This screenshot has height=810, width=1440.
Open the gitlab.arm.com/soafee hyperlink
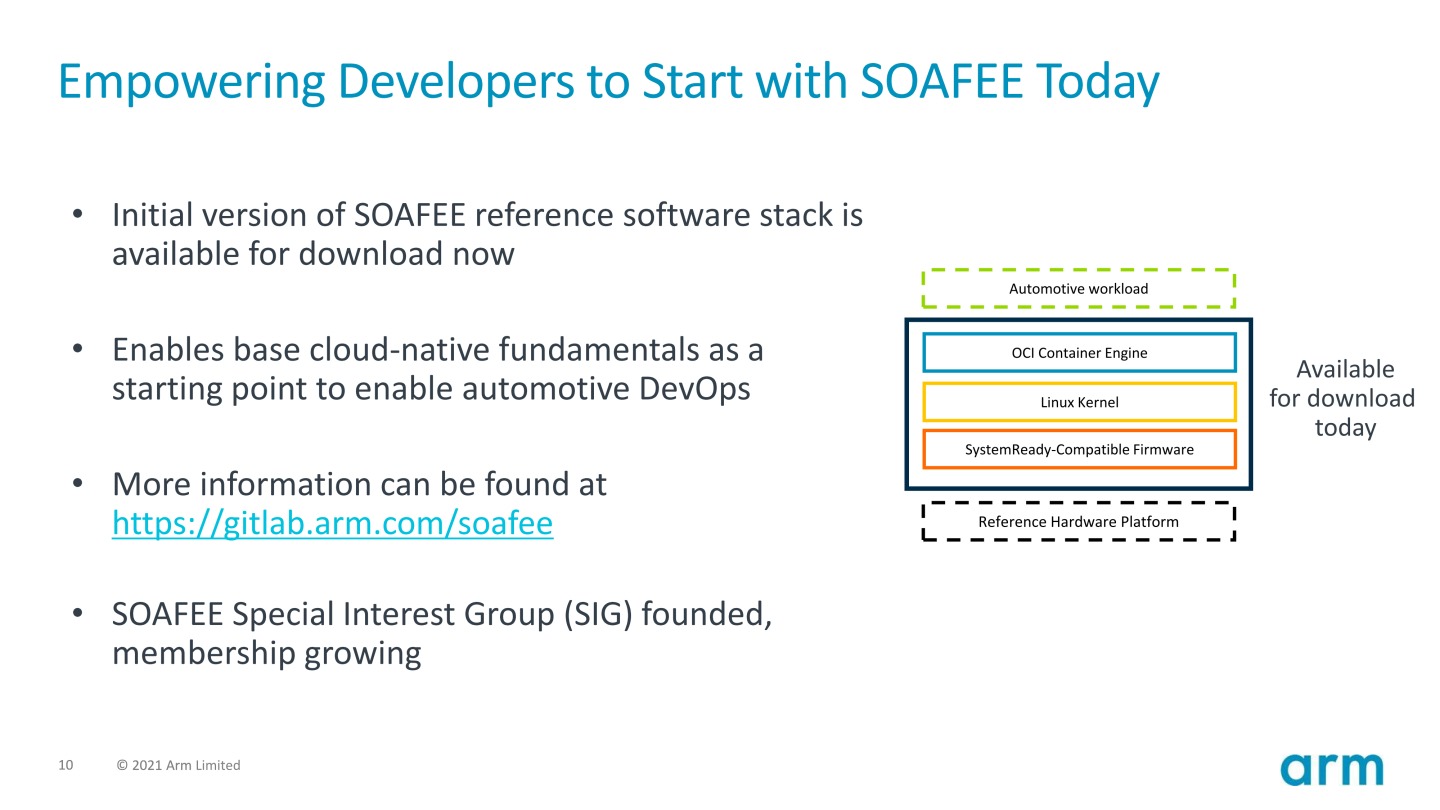click(x=332, y=523)
